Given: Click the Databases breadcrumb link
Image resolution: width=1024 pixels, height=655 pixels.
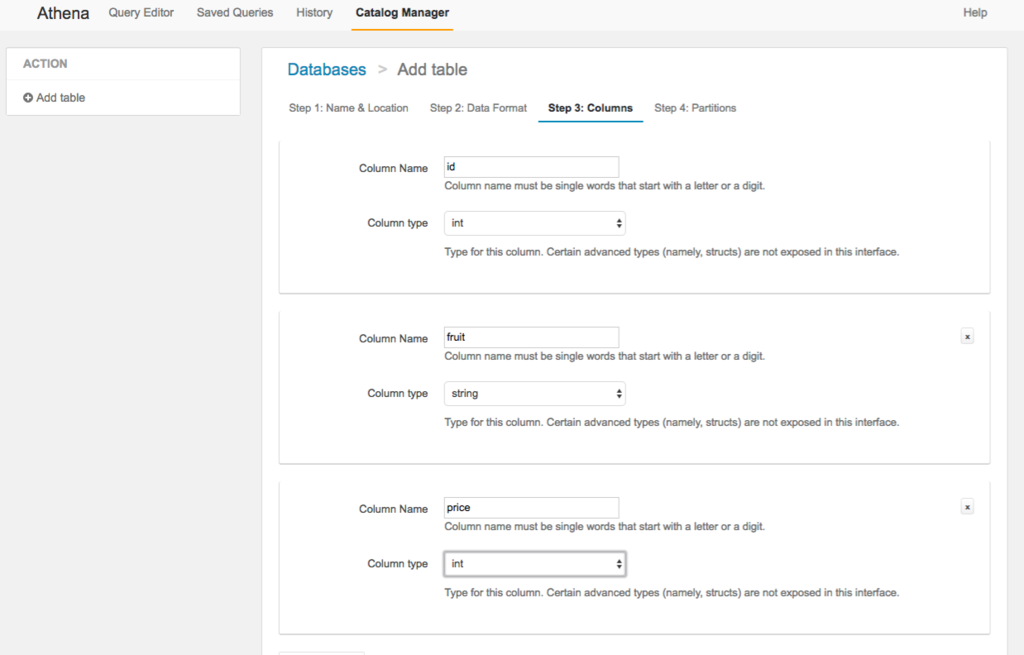Looking at the screenshot, I should point(327,69).
